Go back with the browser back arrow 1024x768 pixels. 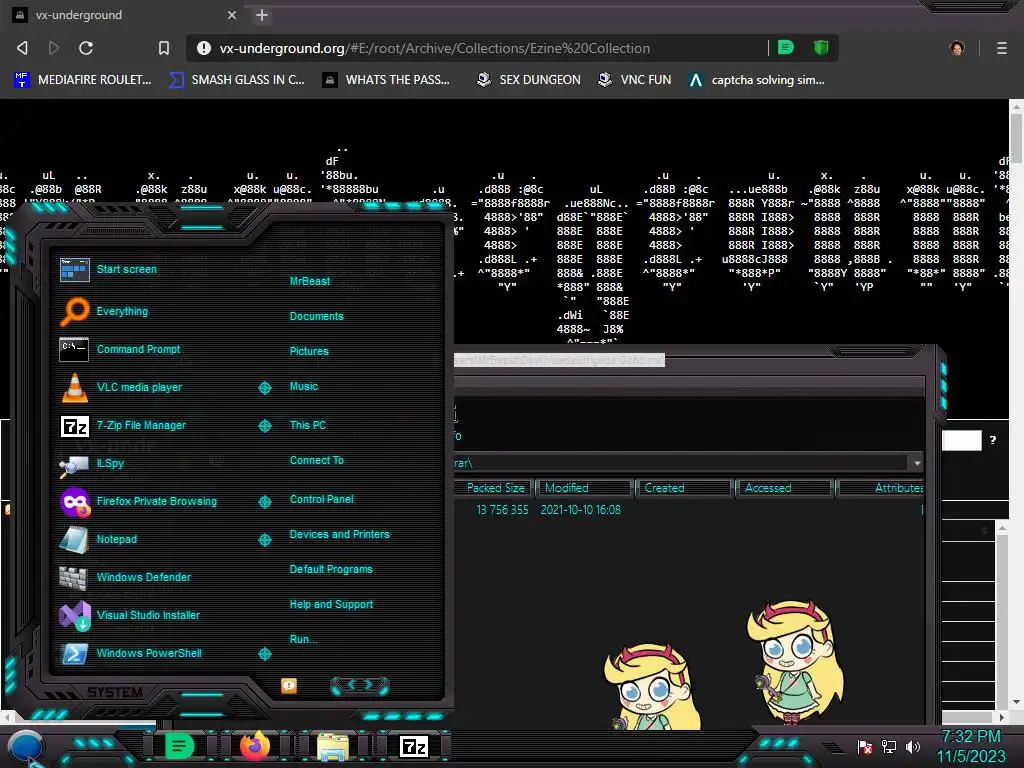22,48
